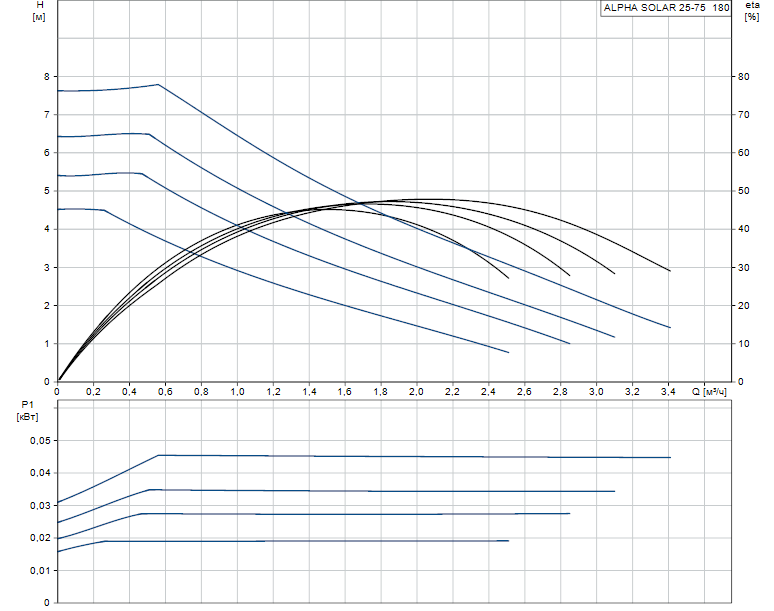Click the 50 tick on the eta axis
The width and height of the screenshot is (774, 611).
click(x=744, y=191)
